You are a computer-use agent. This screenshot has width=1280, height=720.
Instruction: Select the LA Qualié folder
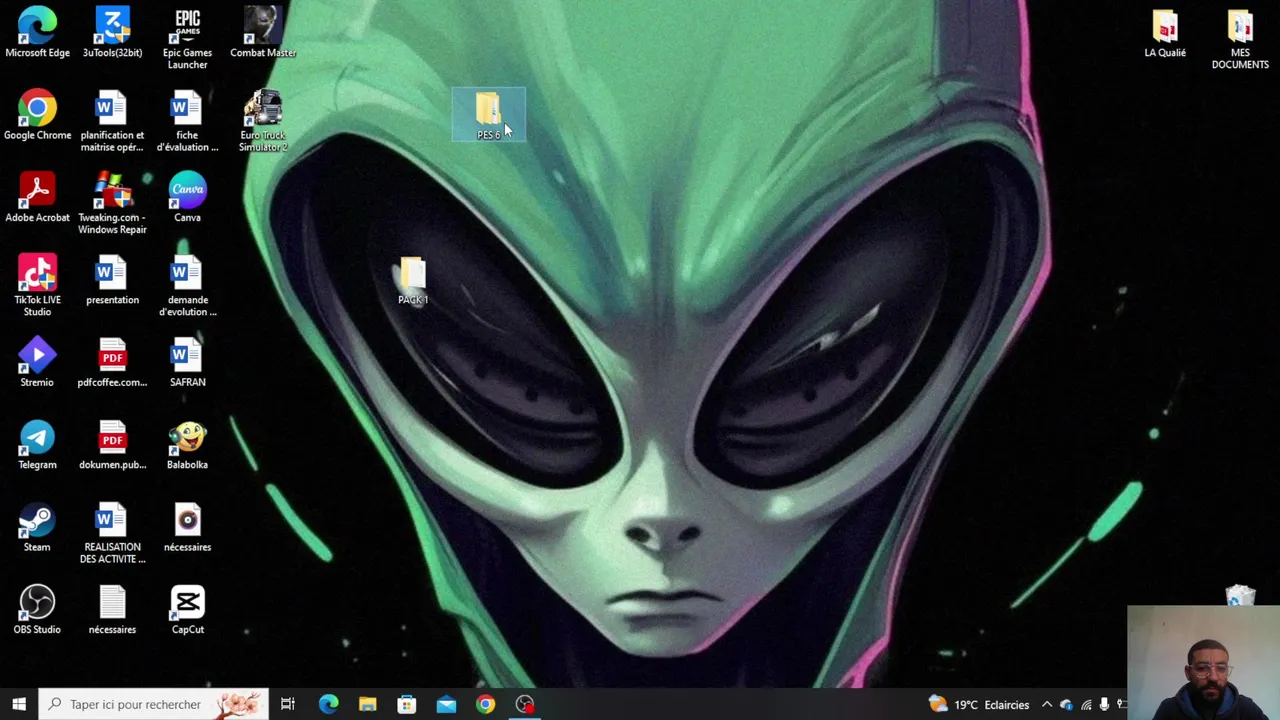tap(1165, 33)
